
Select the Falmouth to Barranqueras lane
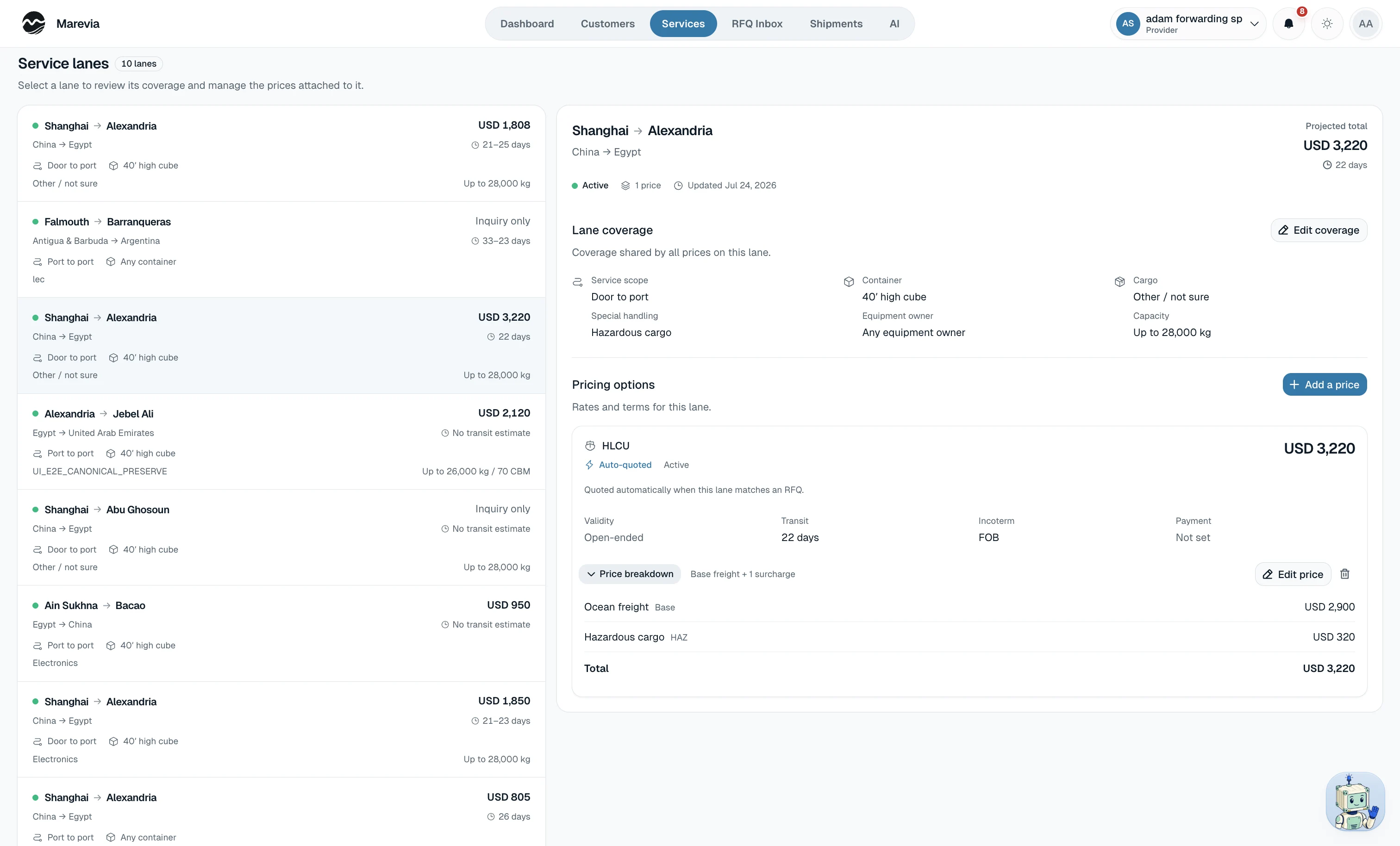(281, 250)
